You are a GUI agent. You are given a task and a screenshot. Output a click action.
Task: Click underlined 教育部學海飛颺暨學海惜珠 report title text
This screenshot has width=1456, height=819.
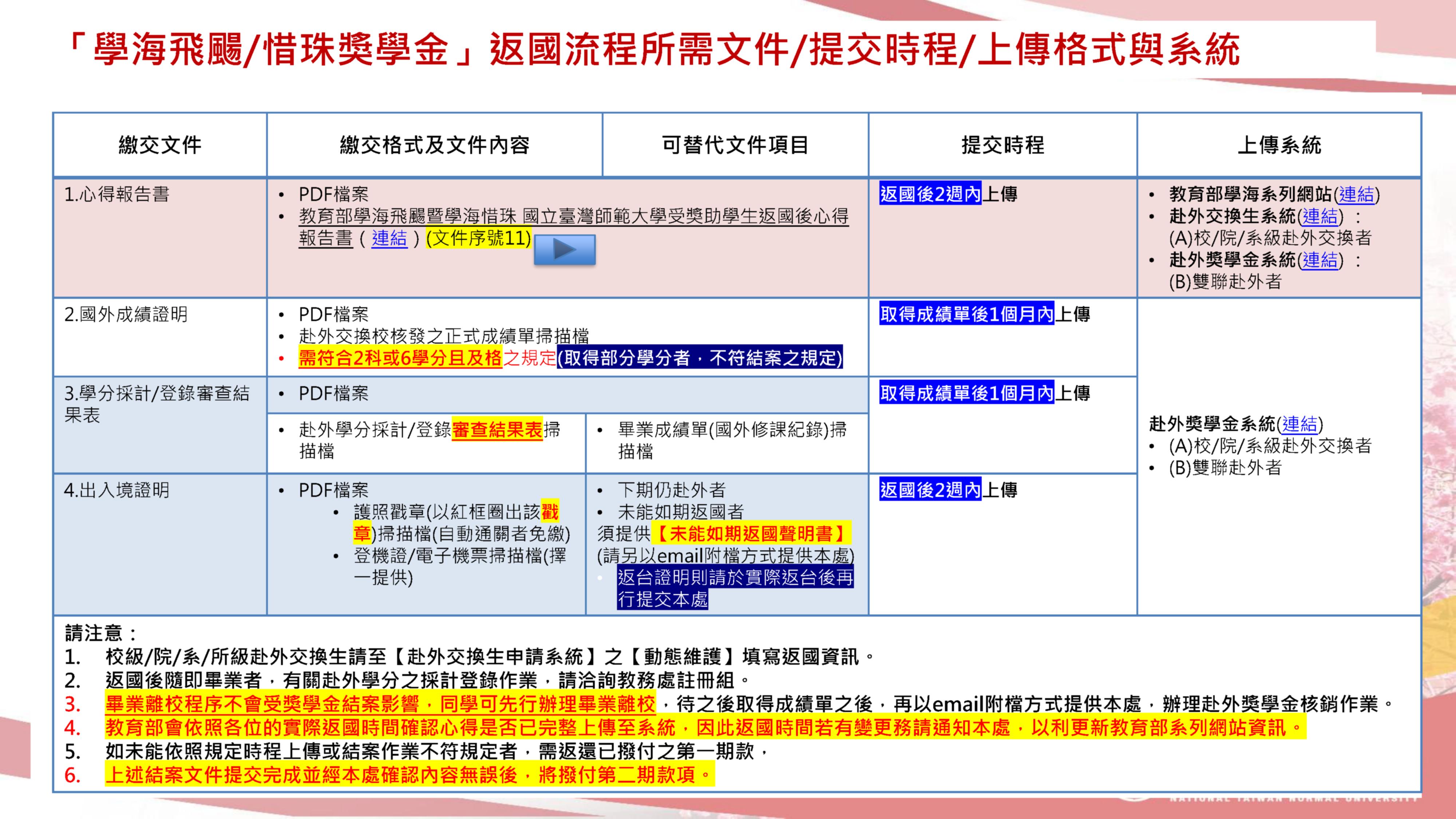point(573,216)
